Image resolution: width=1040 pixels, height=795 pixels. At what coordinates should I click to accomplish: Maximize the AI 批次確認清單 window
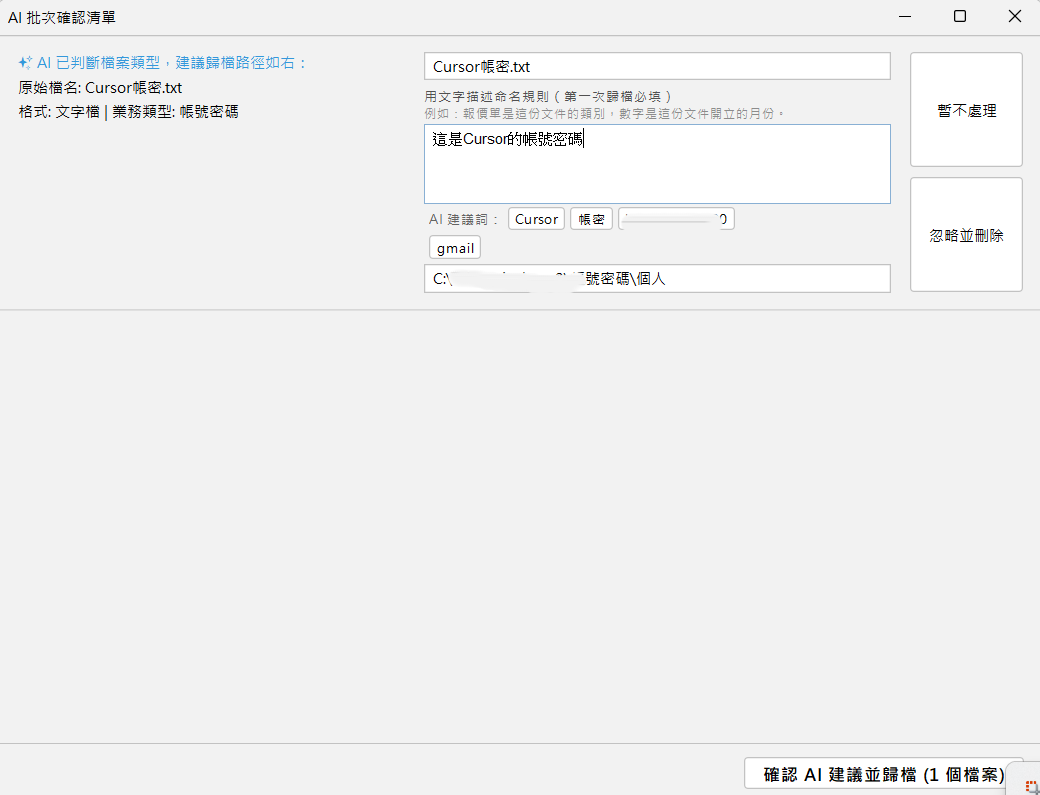pyautogui.click(x=960, y=17)
